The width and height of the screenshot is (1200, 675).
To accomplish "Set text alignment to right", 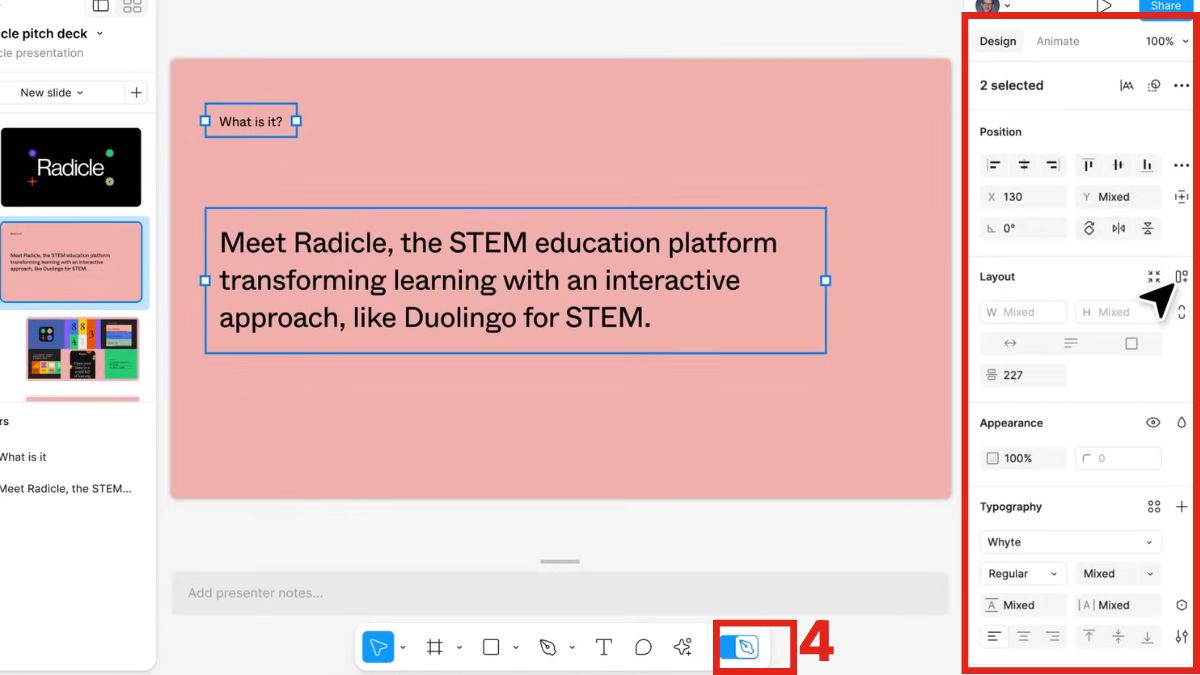I will coord(1052,636).
